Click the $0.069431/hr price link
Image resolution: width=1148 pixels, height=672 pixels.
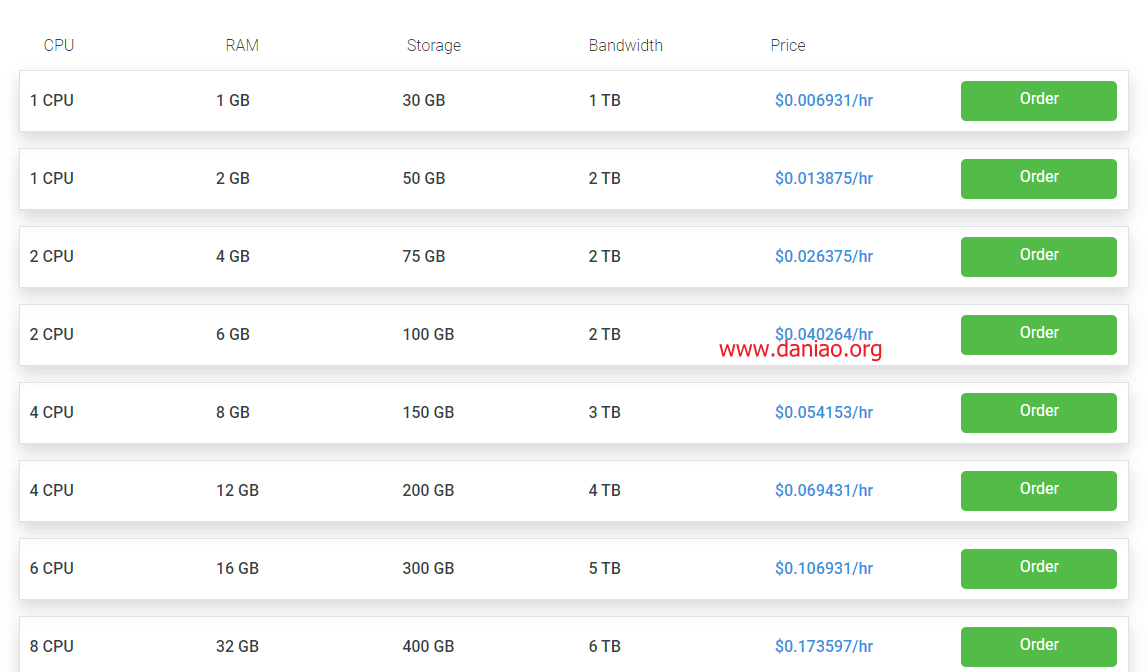tap(824, 490)
